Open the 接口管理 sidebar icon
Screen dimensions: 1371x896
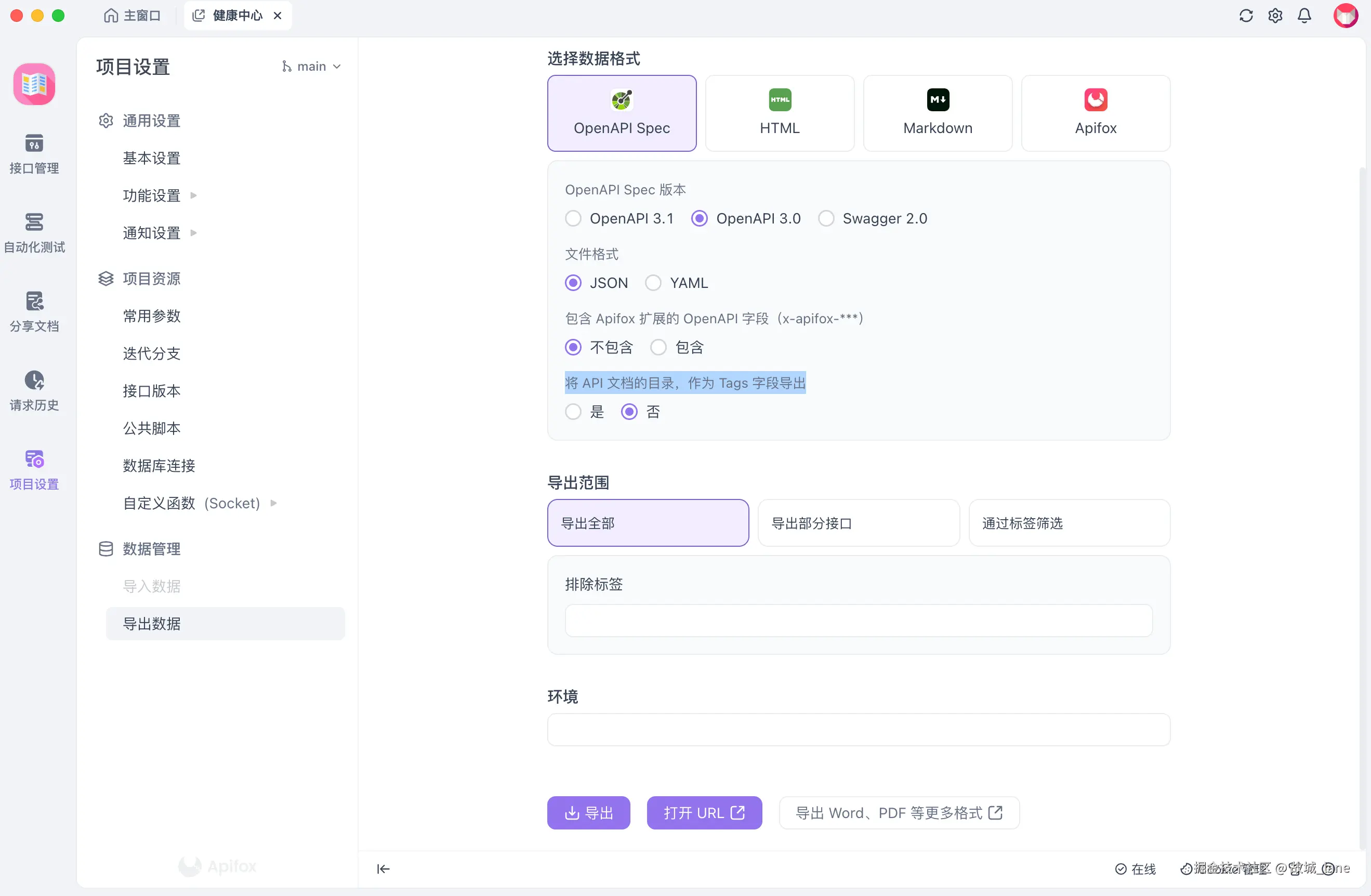coord(34,153)
